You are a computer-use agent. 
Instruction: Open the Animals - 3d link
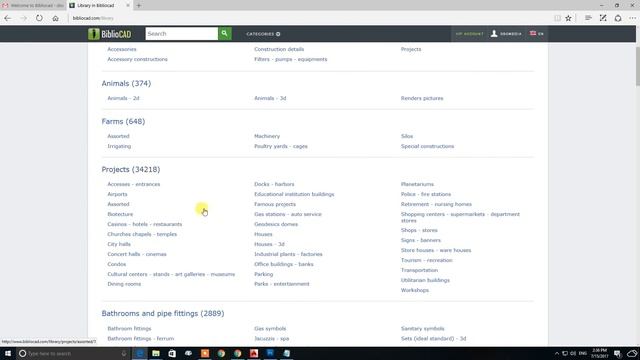coord(270,98)
